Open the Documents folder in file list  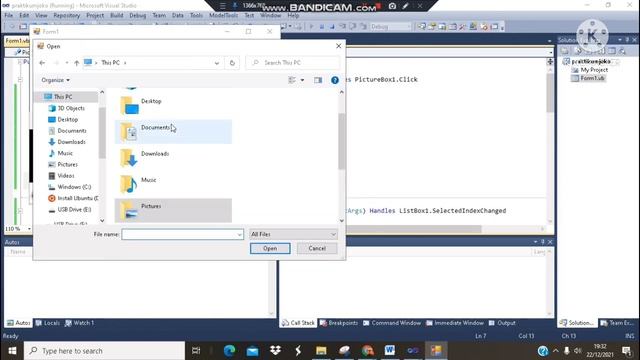coord(173,131)
